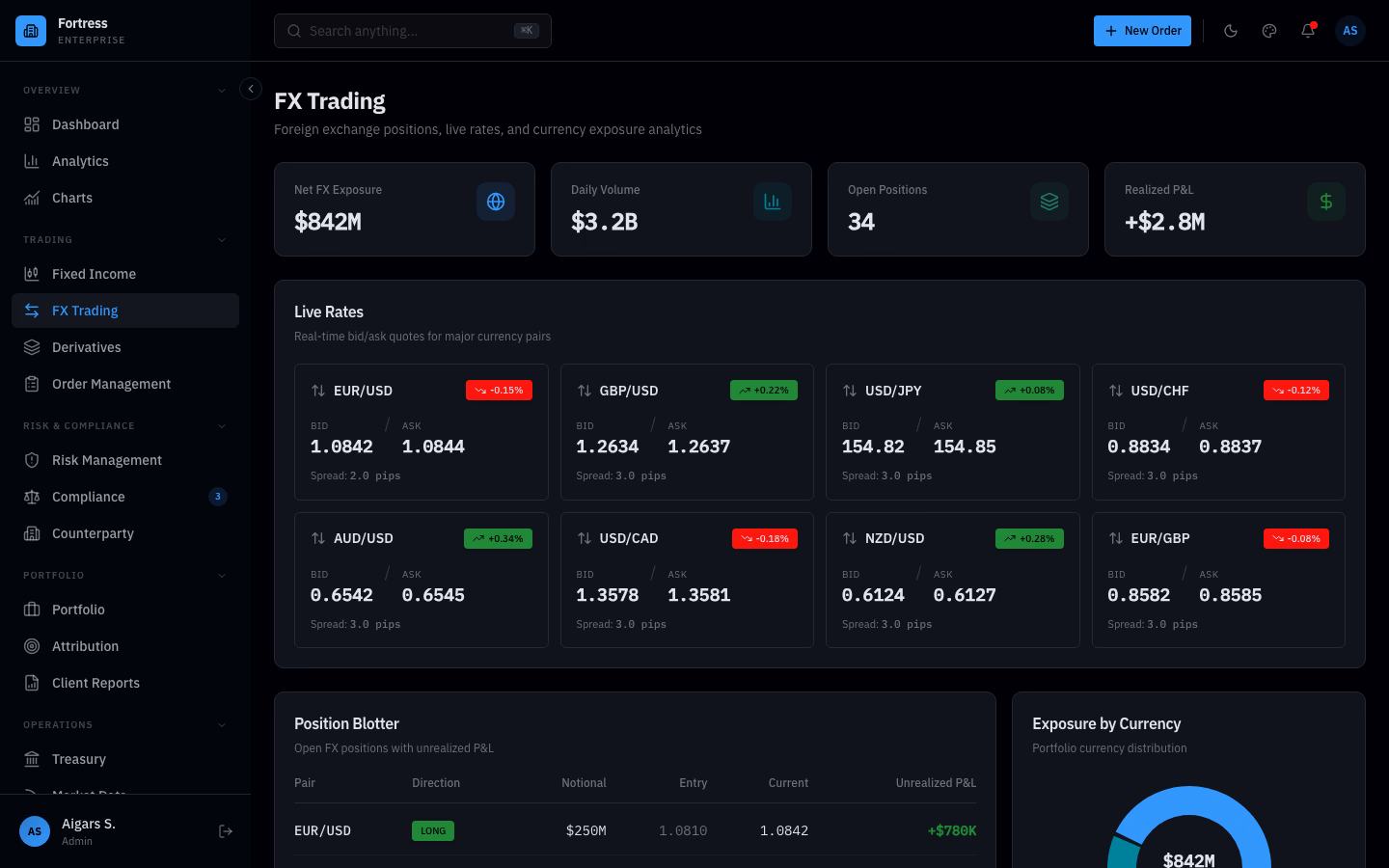Screen dimensions: 1389x868
Task: Click the Open Positions layers icon
Action: [x=1049, y=202]
